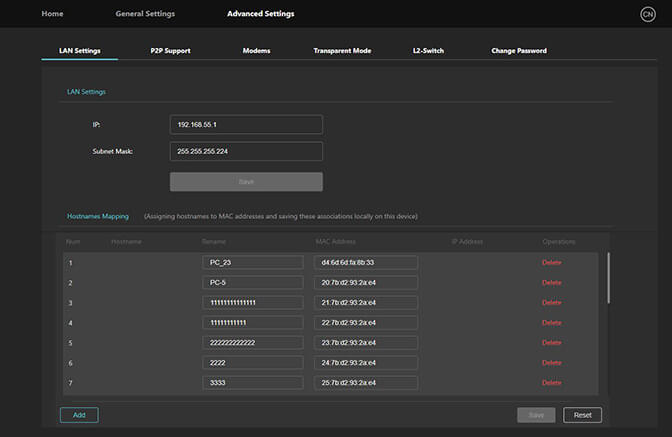
Task: Click the CN language icon
Action: coord(648,14)
